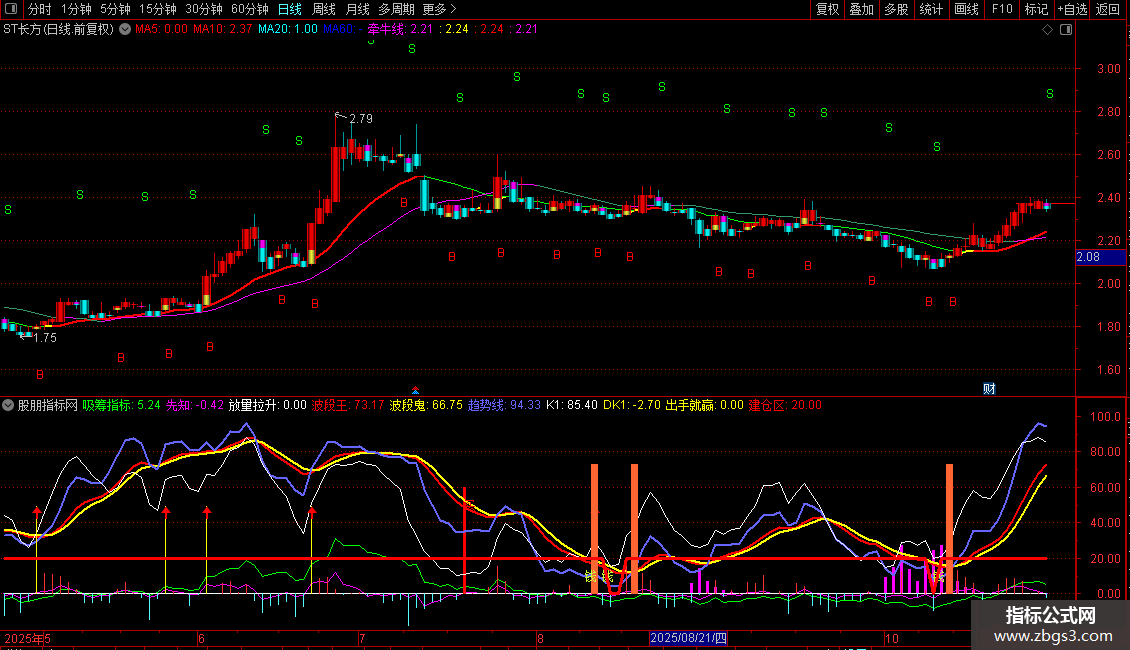Select the 1分钟 period tab

(x=76, y=9)
